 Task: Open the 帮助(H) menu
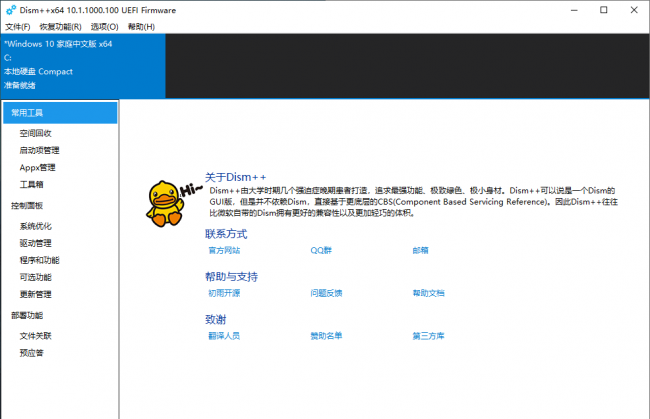click(x=141, y=27)
